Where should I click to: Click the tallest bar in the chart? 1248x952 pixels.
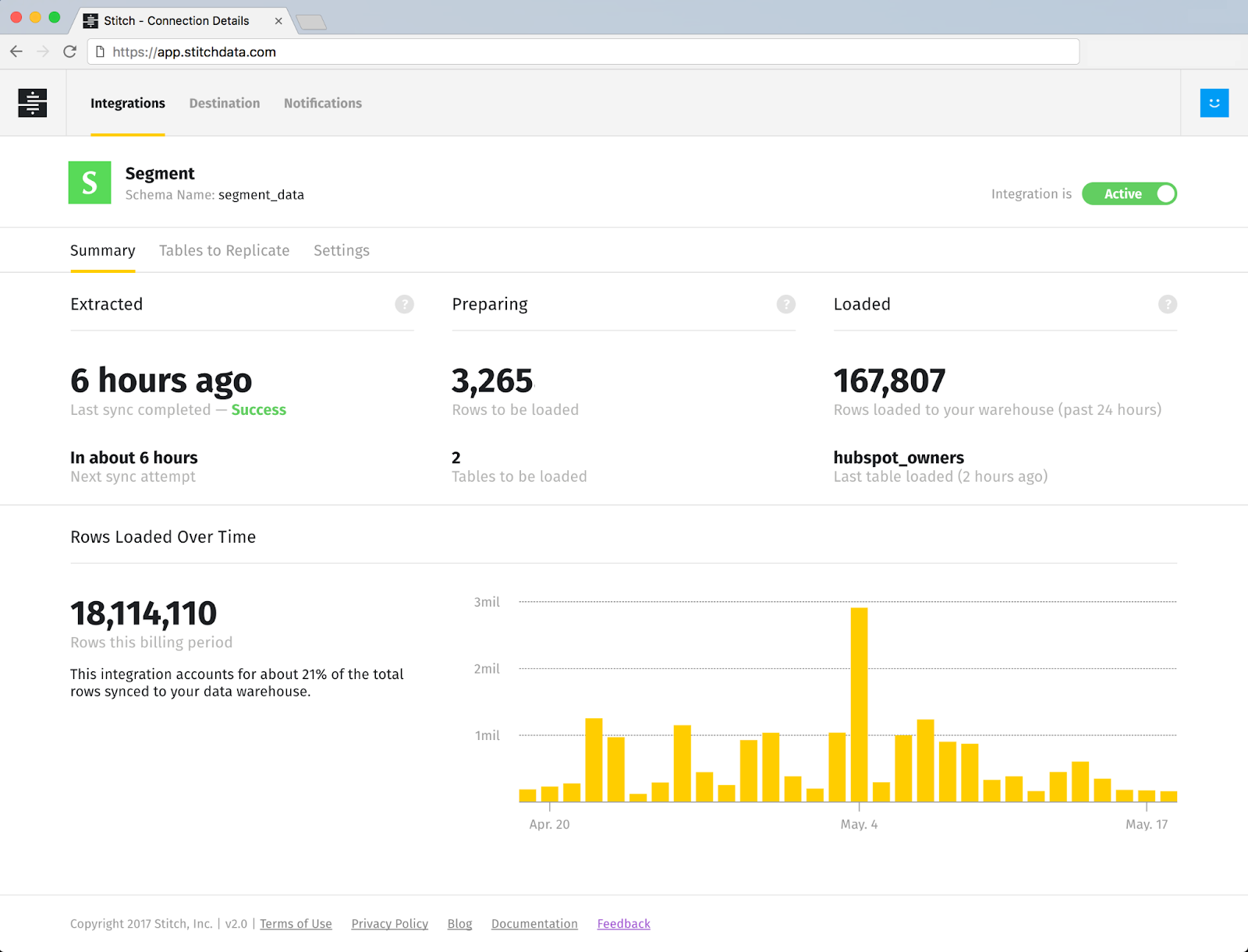pyautogui.click(x=858, y=702)
